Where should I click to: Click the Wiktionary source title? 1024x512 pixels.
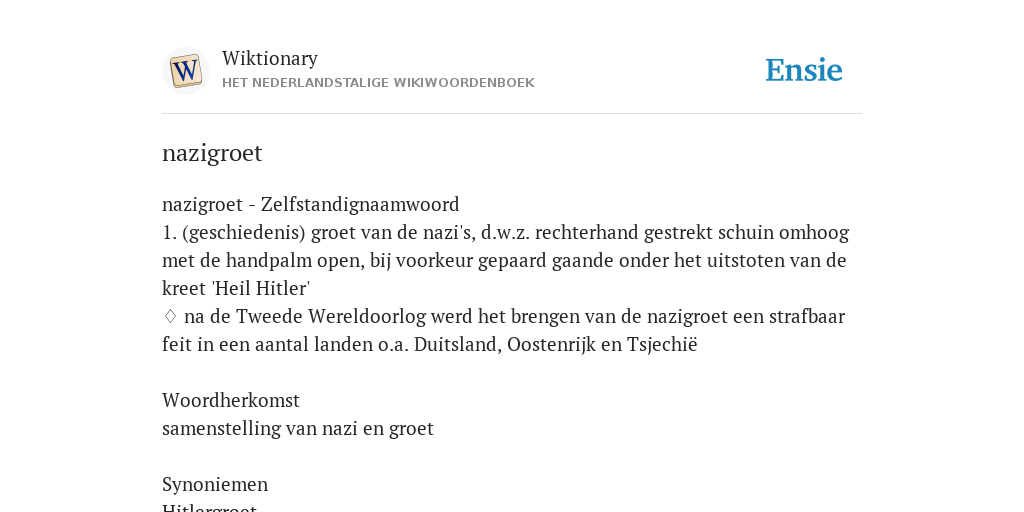coord(270,58)
